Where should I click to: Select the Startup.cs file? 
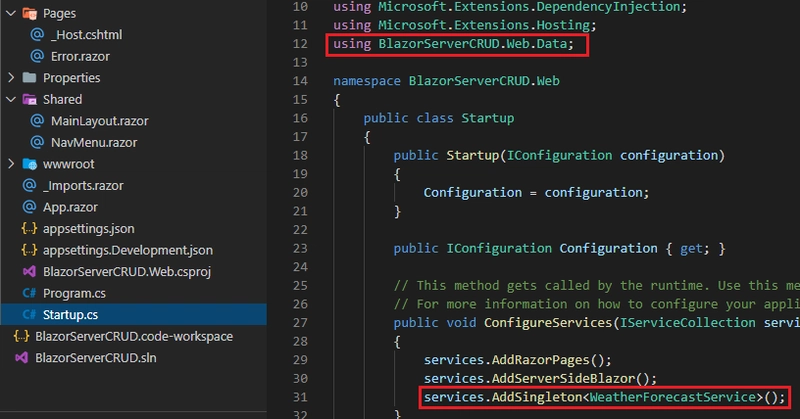70,314
